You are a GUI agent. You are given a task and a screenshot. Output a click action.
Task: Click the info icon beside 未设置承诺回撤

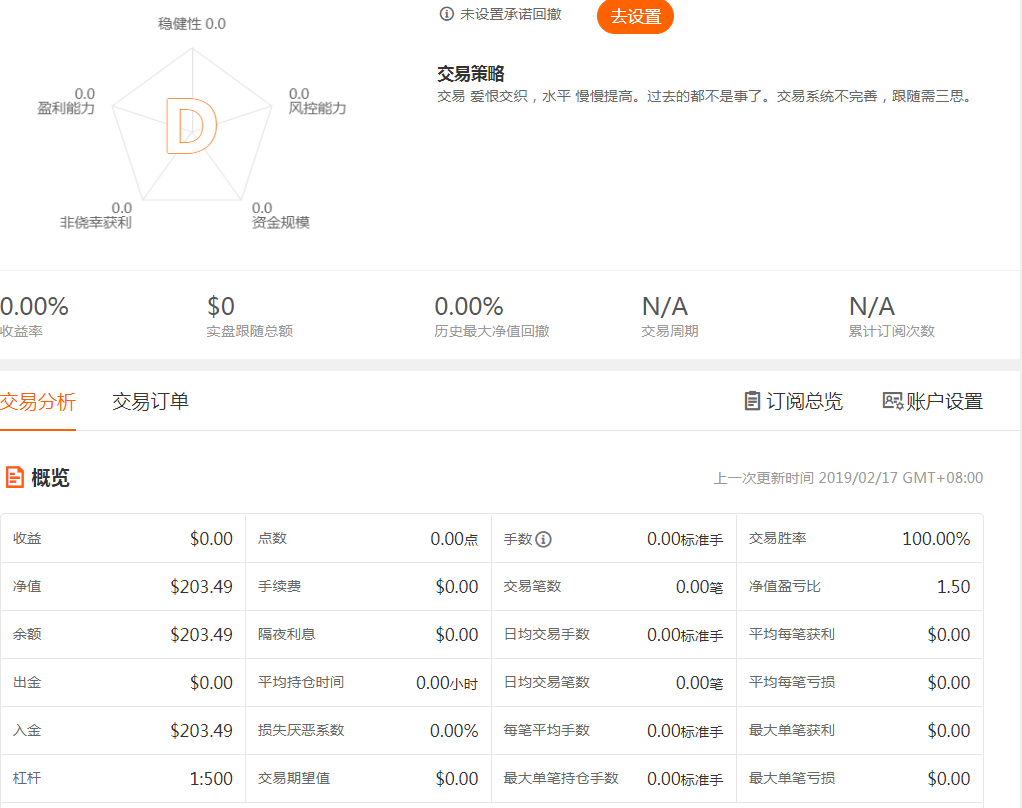coord(447,14)
